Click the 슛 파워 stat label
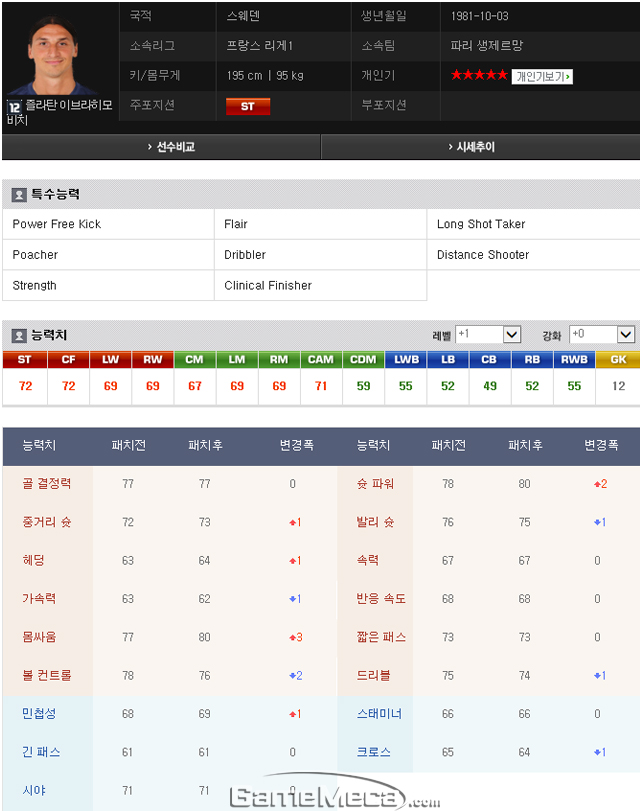 [x=376, y=484]
